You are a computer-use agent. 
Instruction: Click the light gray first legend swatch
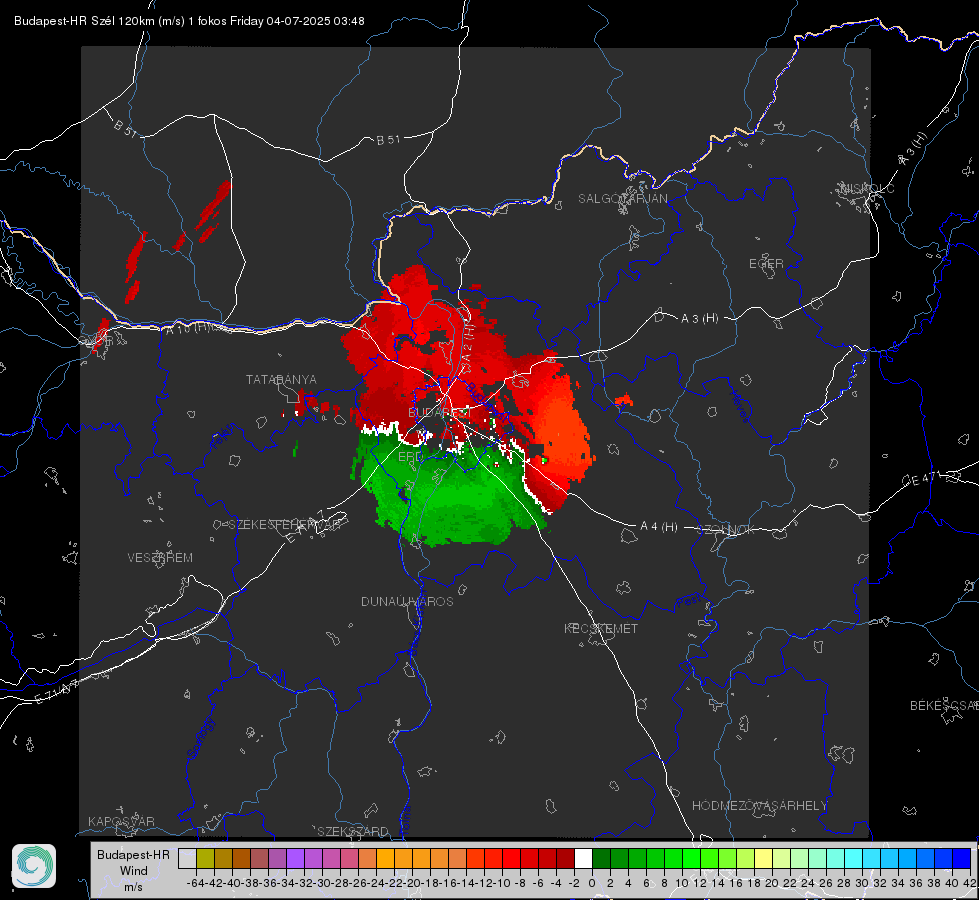pos(187,858)
